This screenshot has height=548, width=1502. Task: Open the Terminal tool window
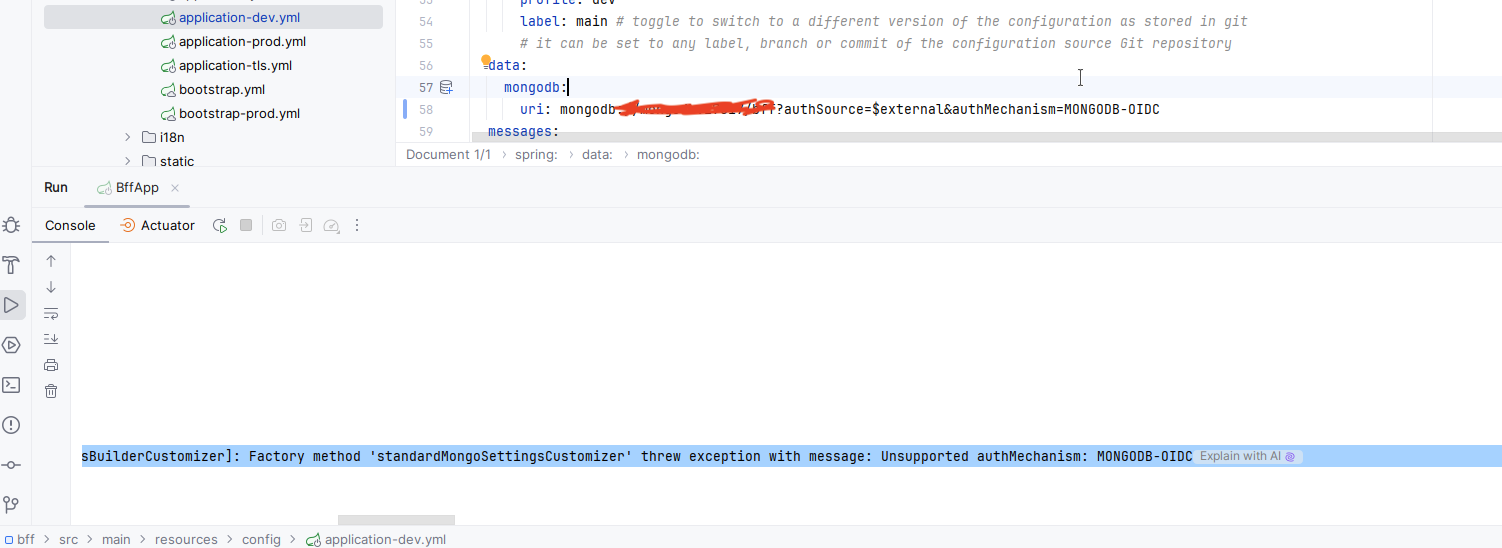click(x=11, y=385)
